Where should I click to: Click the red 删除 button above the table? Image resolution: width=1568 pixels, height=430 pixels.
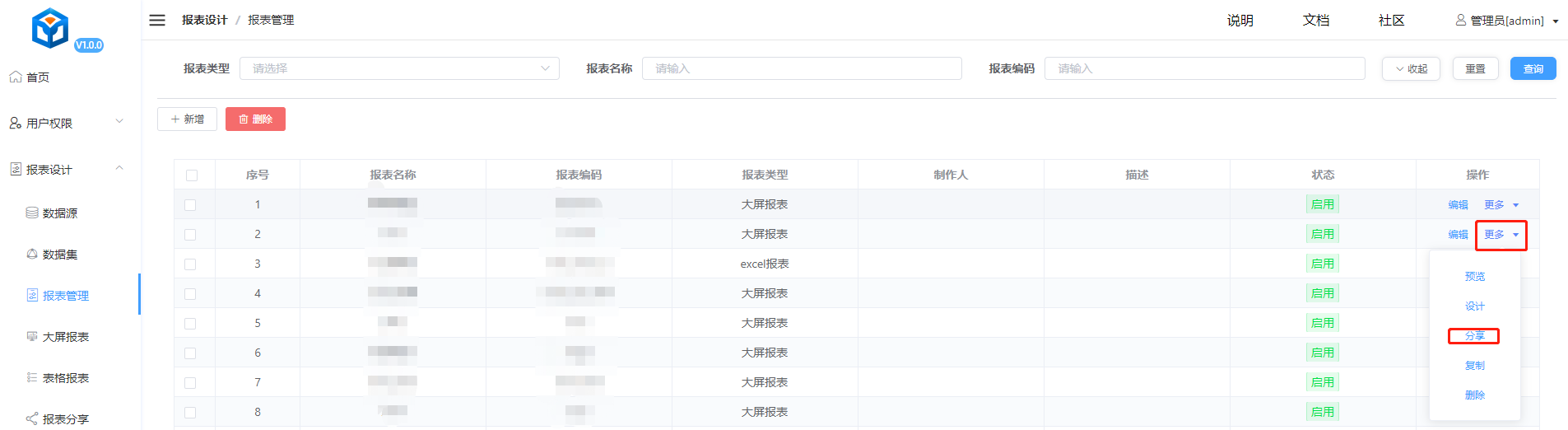(x=255, y=119)
